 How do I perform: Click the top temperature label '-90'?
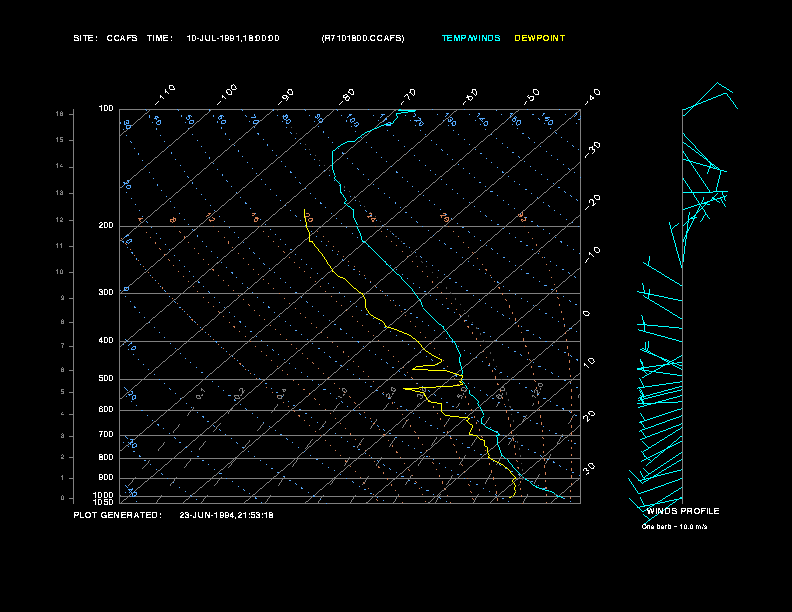click(285, 97)
